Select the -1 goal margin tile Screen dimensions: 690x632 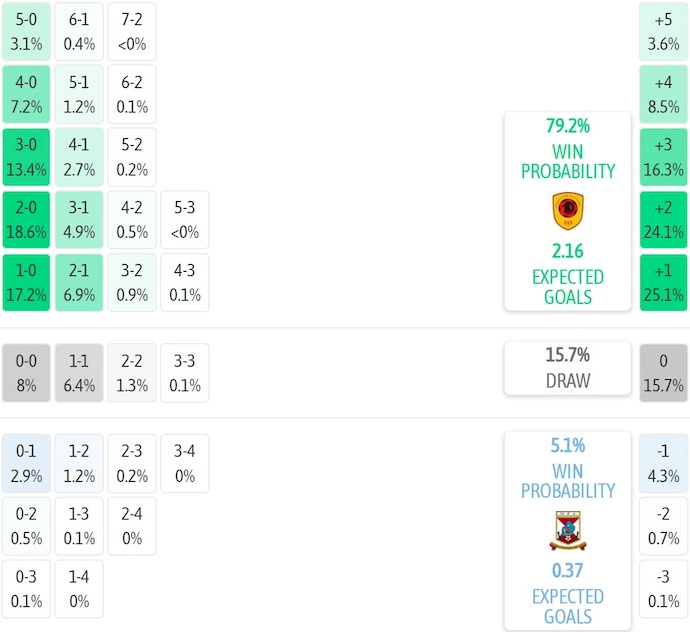[x=664, y=463]
